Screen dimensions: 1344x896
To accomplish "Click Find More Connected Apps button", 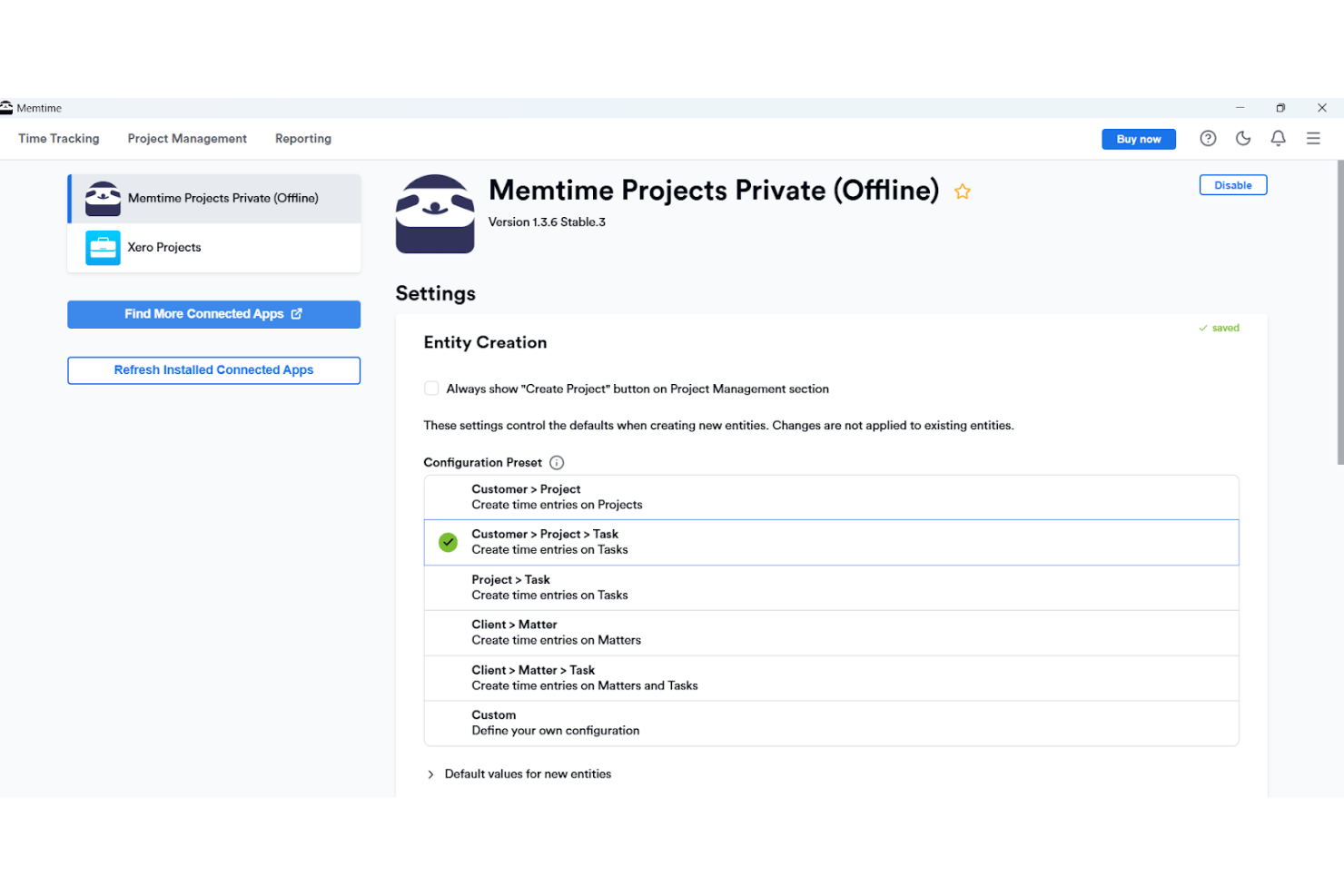I will (x=214, y=314).
